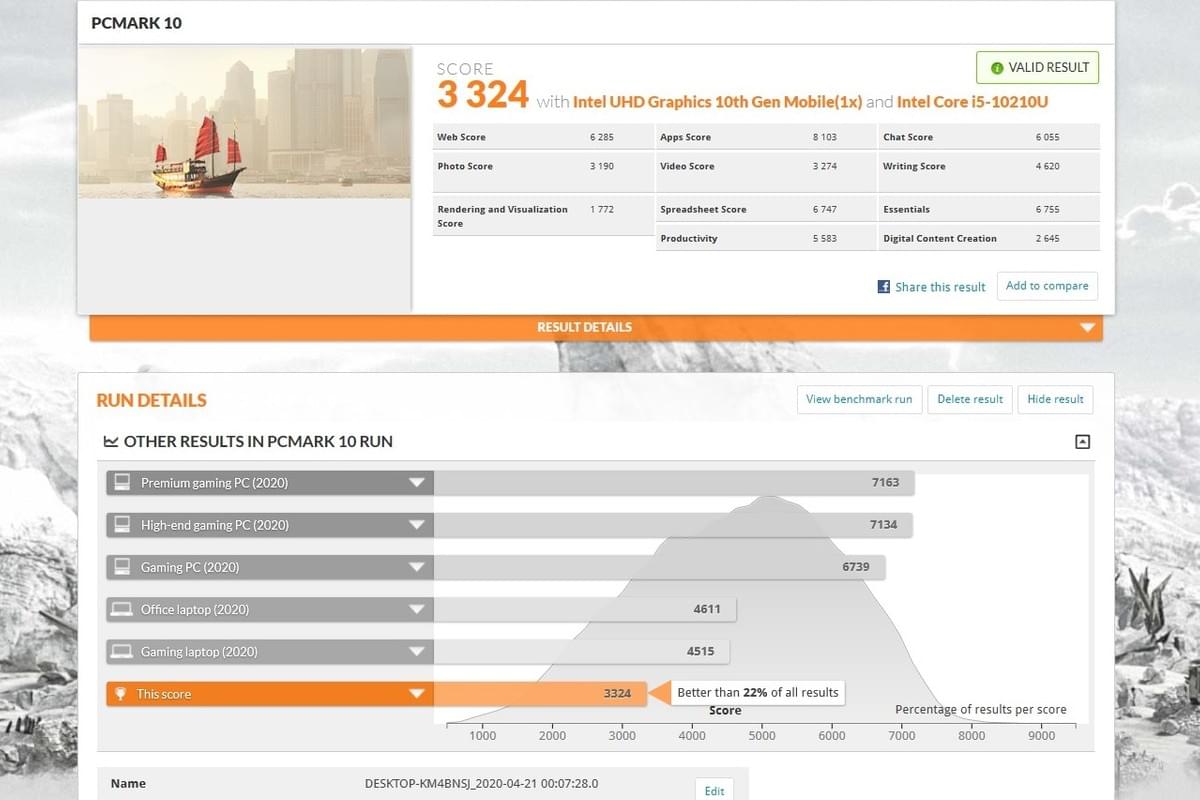The height and width of the screenshot is (800, 1200).
Task: Expand the Gaming PC (2020) row
Action: [x=417, y=567]
